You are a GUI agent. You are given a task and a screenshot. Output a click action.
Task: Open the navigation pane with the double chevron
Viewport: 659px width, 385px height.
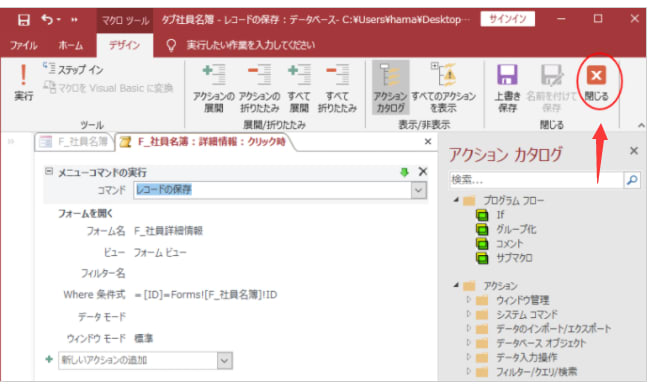pyautogui.click(x=11, y=142)
